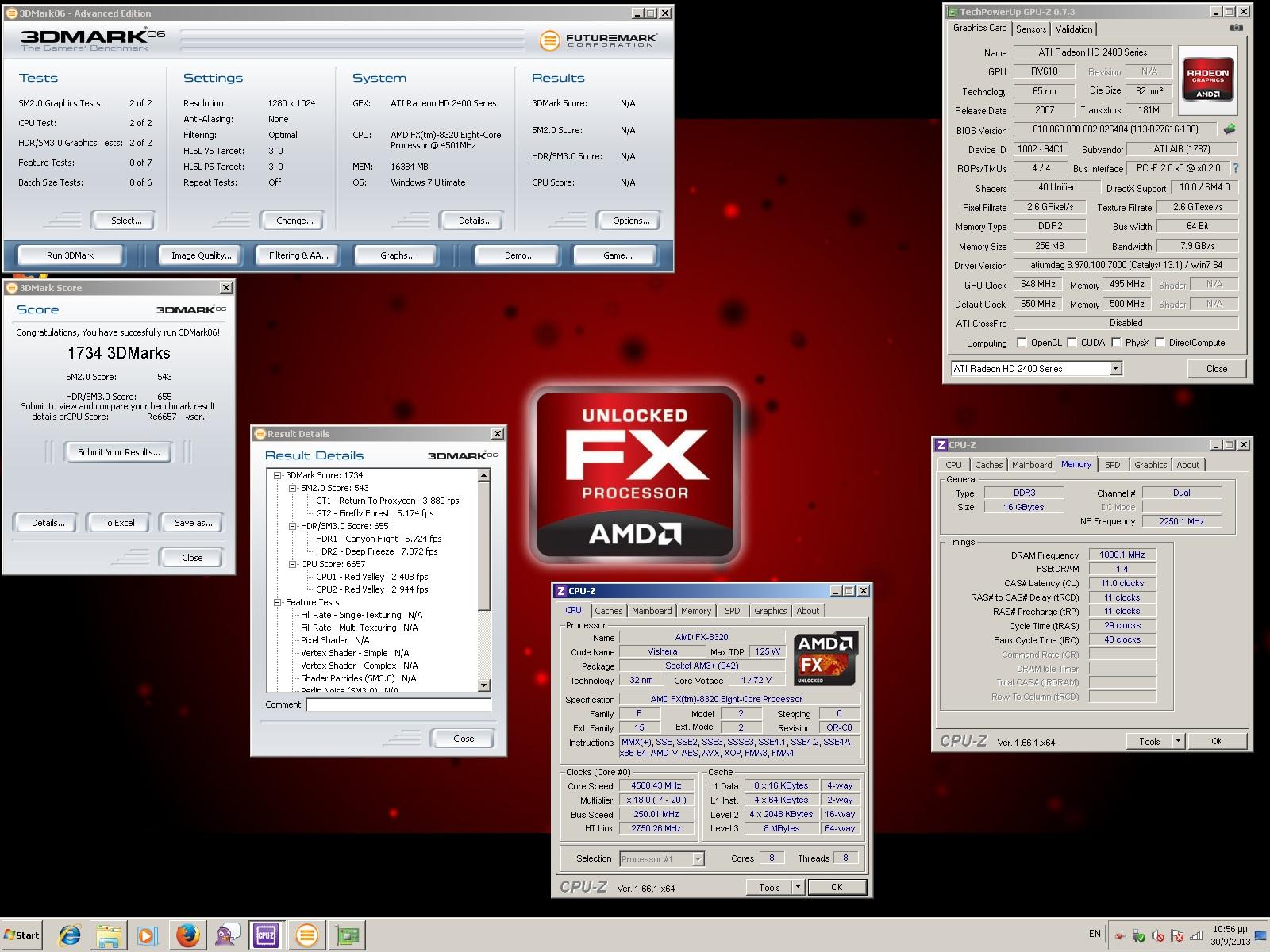Image resolution: width=1270 pixels, height=952 pixels.
Task: Take a GPU-Z screenshot with the camera icon
Action: [x=1237, y=28]
